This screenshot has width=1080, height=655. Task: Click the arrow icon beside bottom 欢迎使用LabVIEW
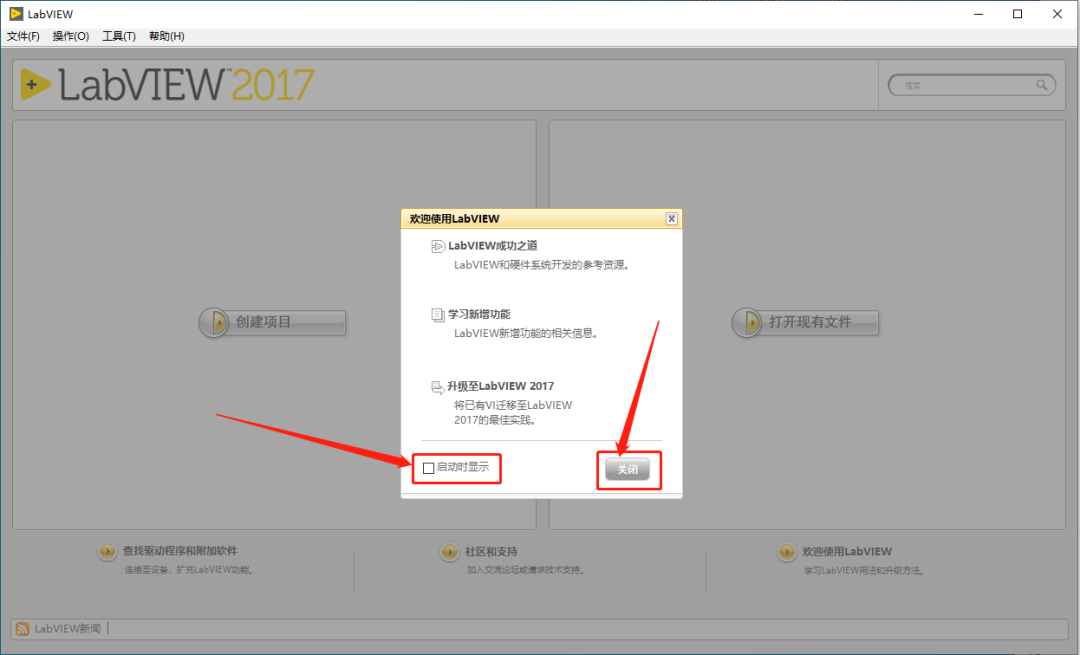point(787,552)
